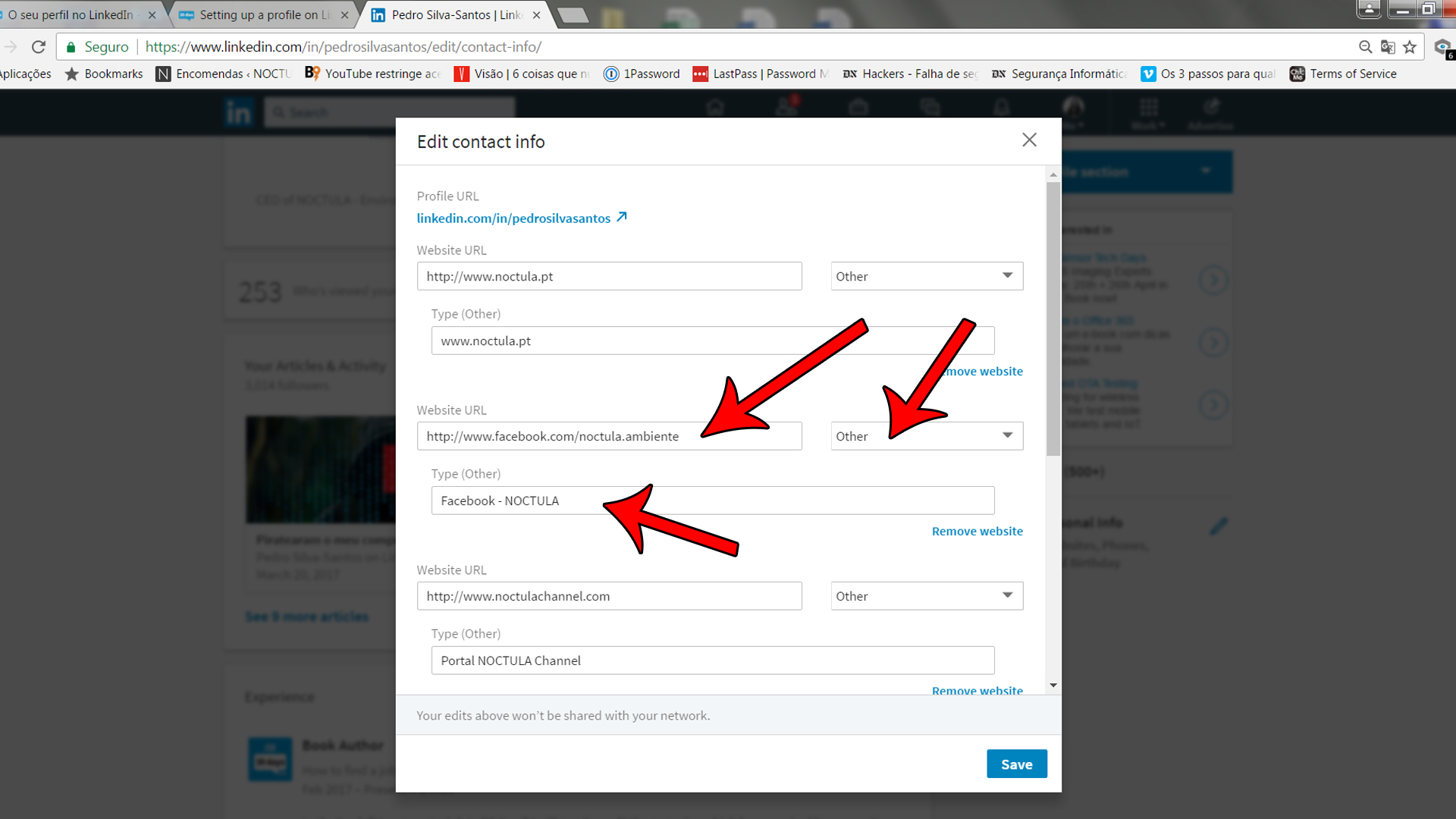Click the pencil edit icon beside personal info

pos(1218,526)
